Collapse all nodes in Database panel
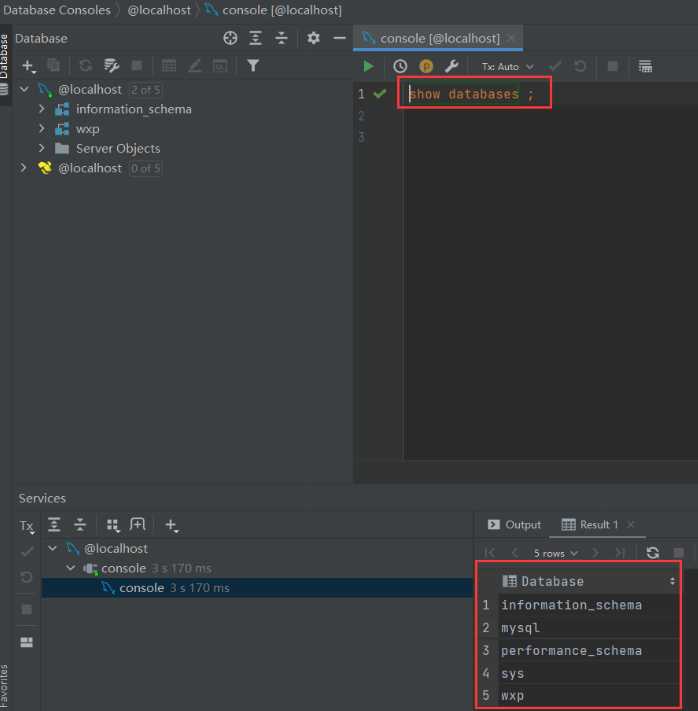Image resolution: width=698 pixels, height=711 pixels. coord(281,38)
